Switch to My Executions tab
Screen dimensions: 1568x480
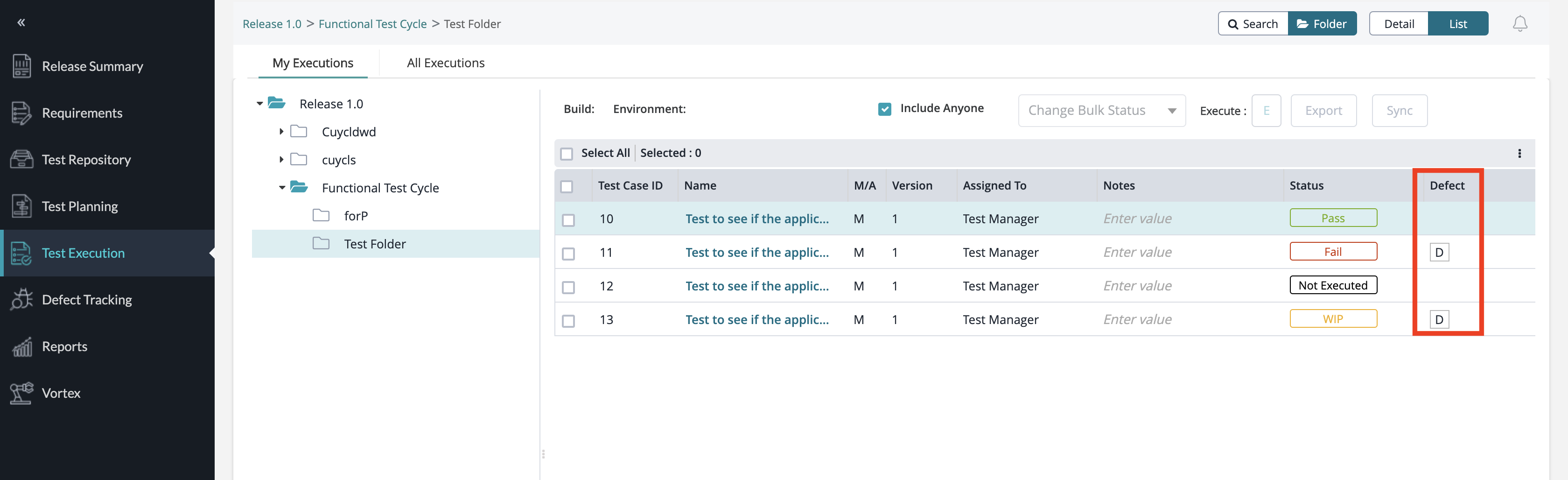(x=312, y=63)
